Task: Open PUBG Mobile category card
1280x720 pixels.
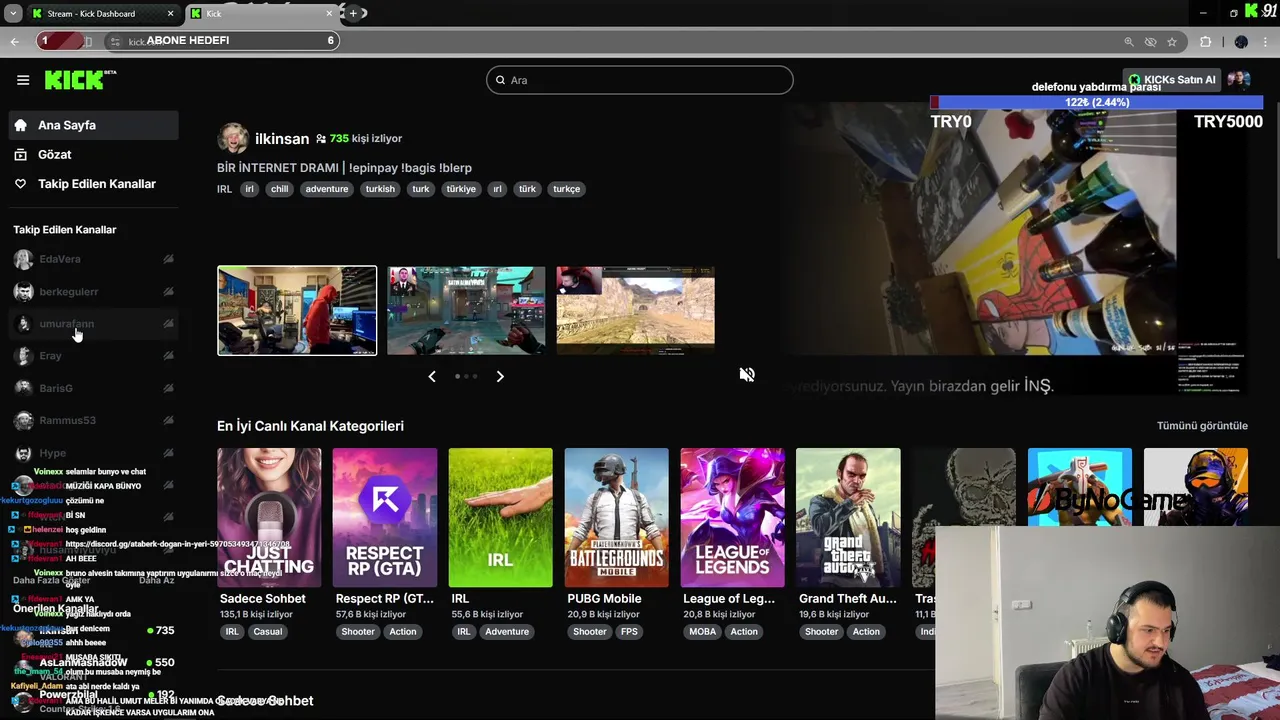Action: tap(616, 517)
